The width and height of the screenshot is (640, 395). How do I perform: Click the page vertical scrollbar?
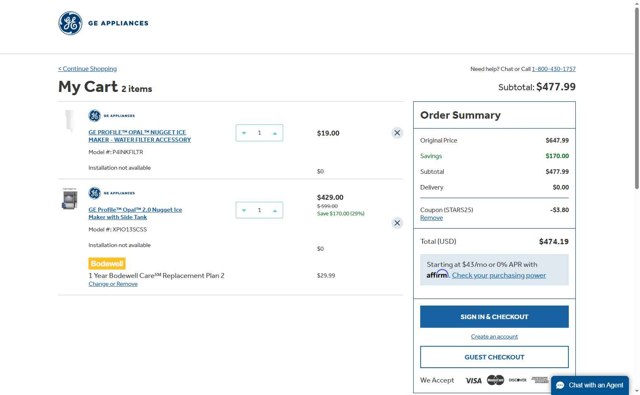pyautogui.click(x=637, y=98)
